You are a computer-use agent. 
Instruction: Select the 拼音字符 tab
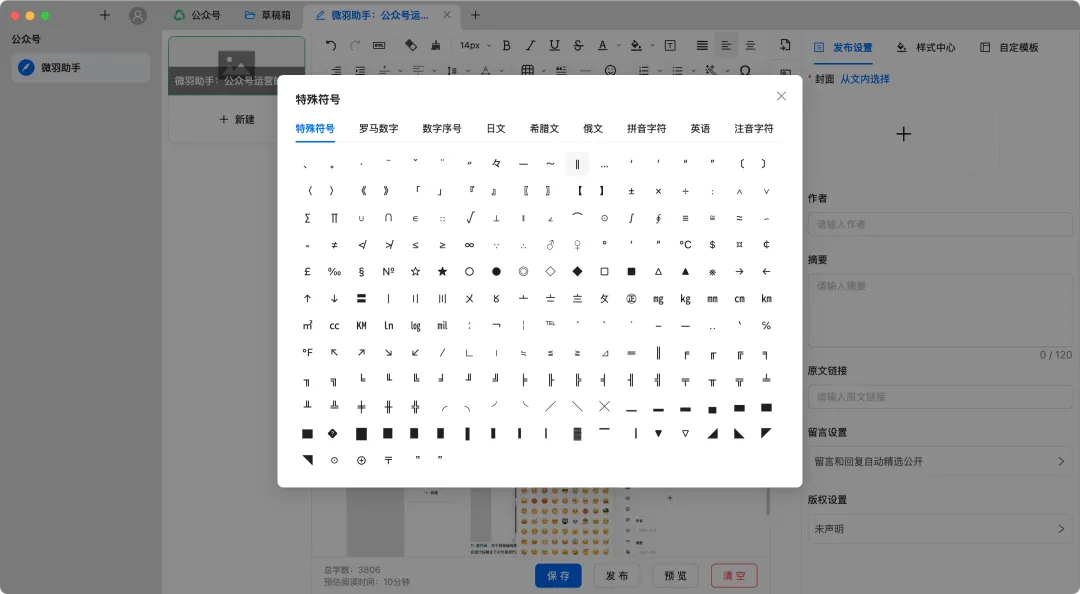coord(646,128)
